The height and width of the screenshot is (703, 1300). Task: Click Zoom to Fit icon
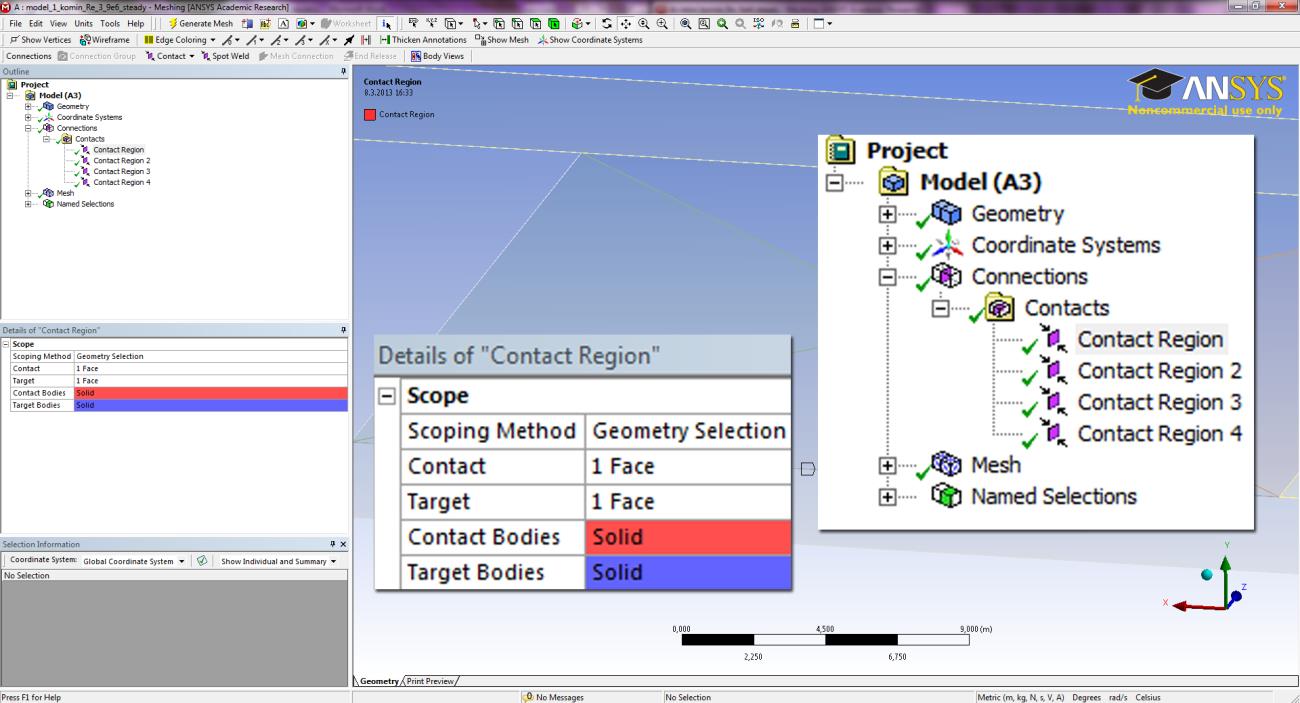(684, 23)
